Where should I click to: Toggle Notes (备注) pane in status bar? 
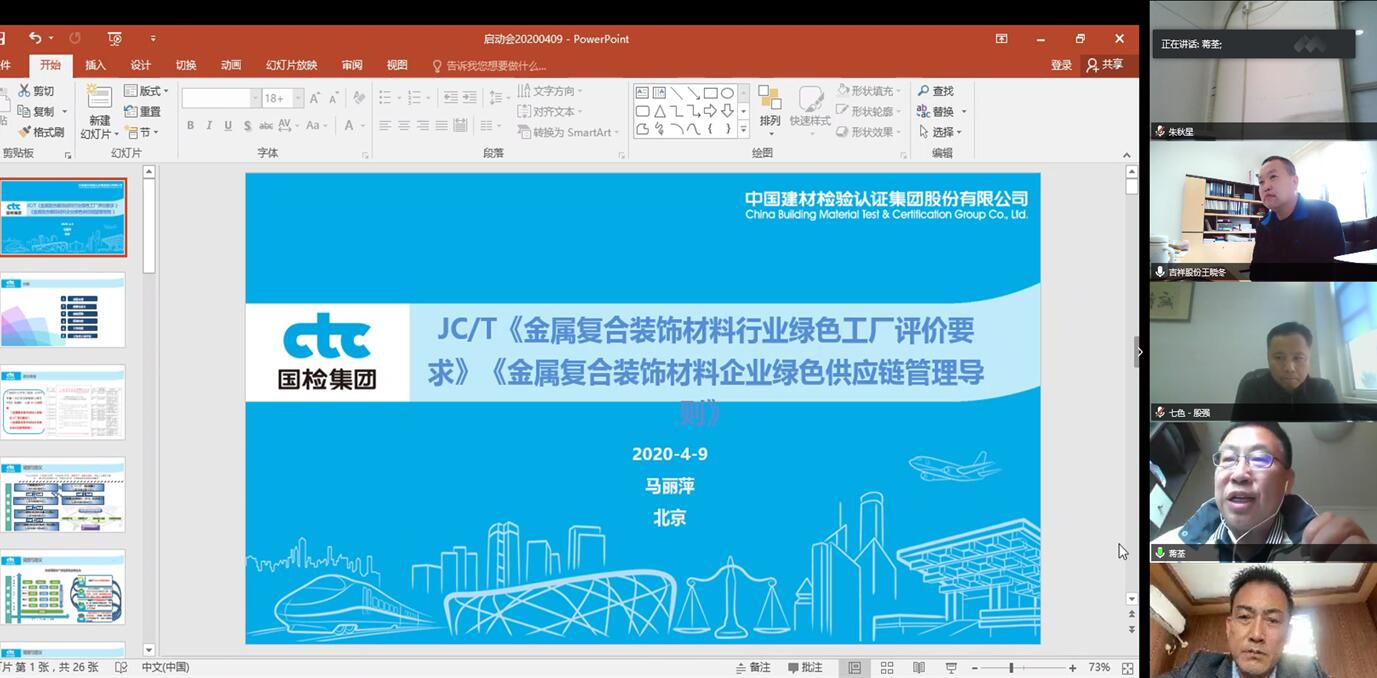753,667
